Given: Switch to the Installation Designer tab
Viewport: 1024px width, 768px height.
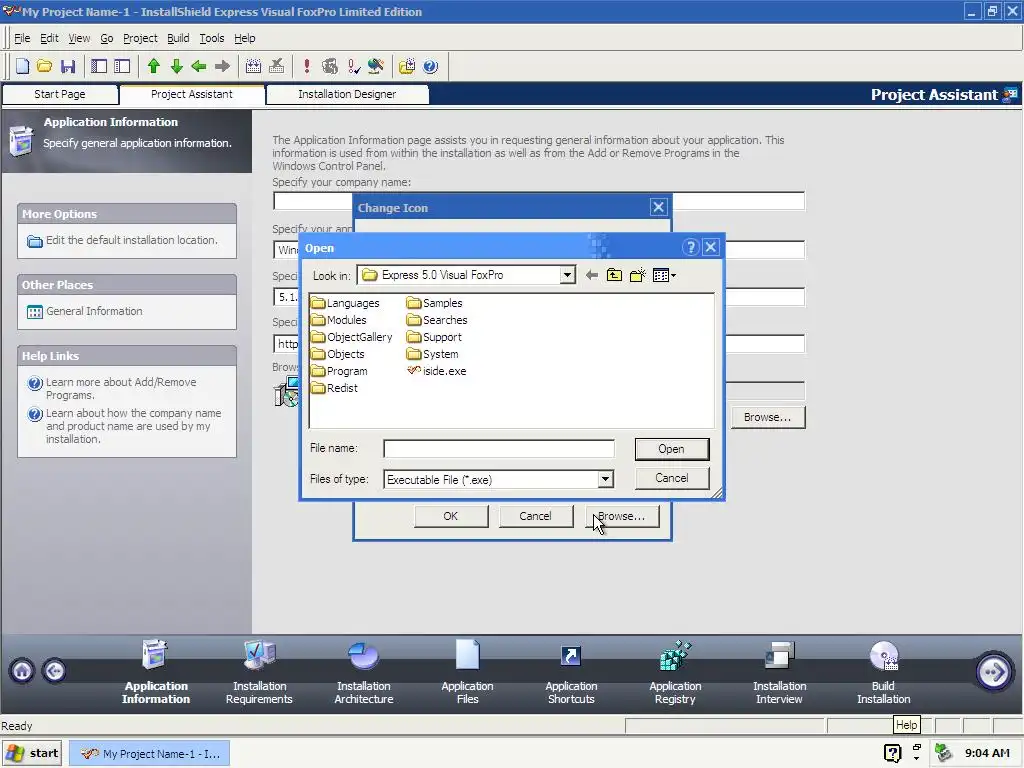Looking at the screenshot, I should click(x=347, y=94).
